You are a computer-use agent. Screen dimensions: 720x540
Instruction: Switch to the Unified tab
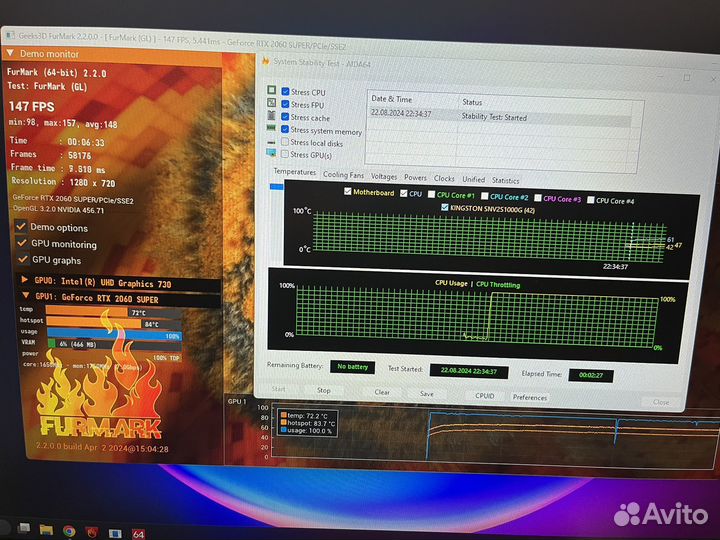pyautogui.click(x=473, y=179)
